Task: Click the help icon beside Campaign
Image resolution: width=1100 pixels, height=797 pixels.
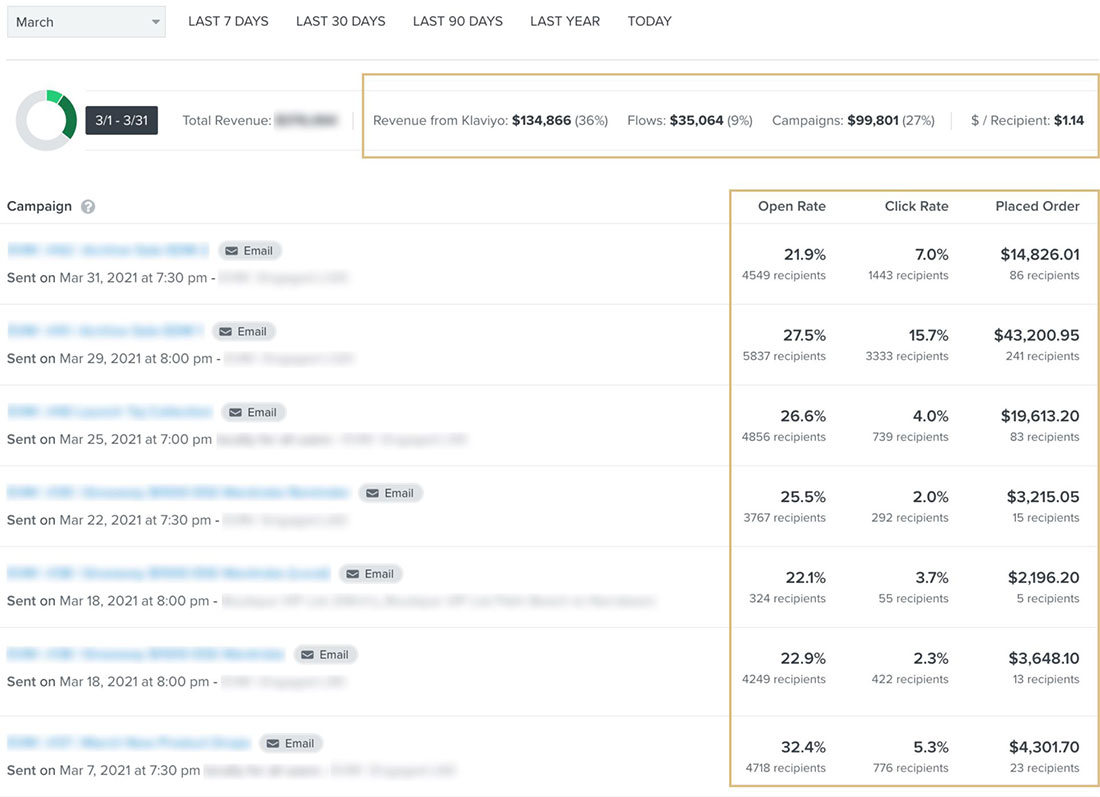Action: tap(88, 207)
